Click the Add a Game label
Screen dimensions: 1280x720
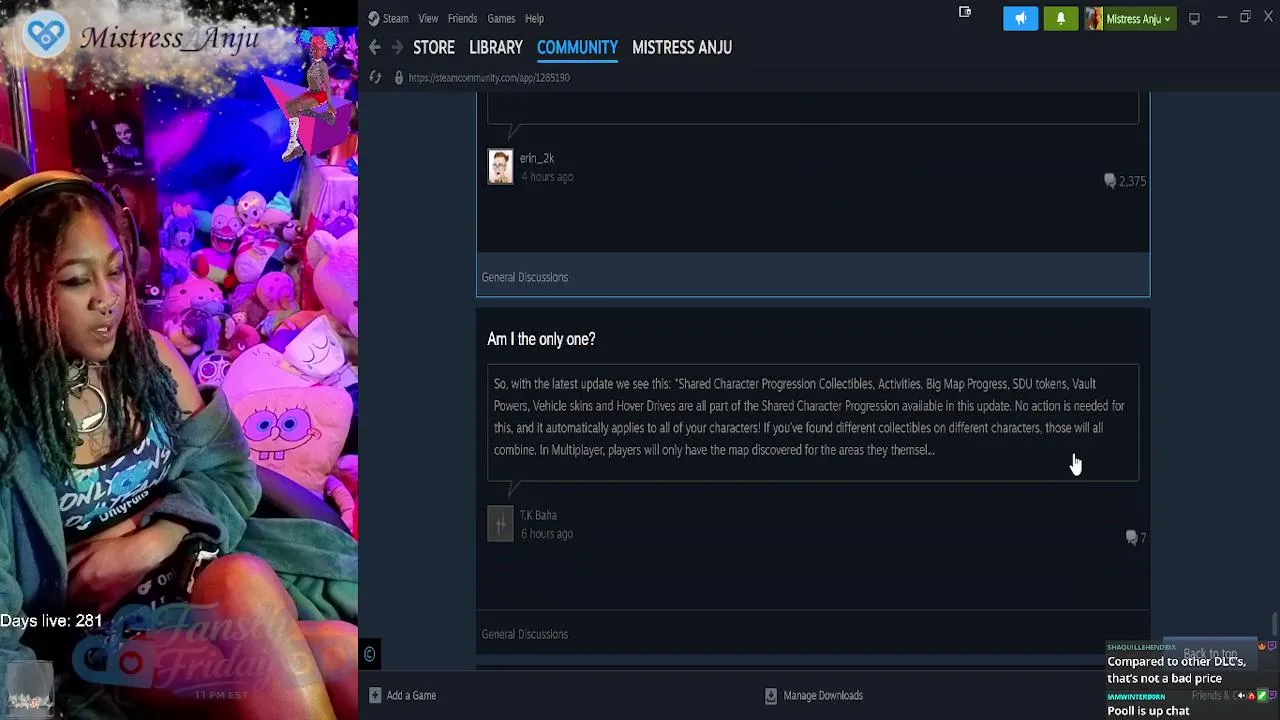[x=411, y=695]
